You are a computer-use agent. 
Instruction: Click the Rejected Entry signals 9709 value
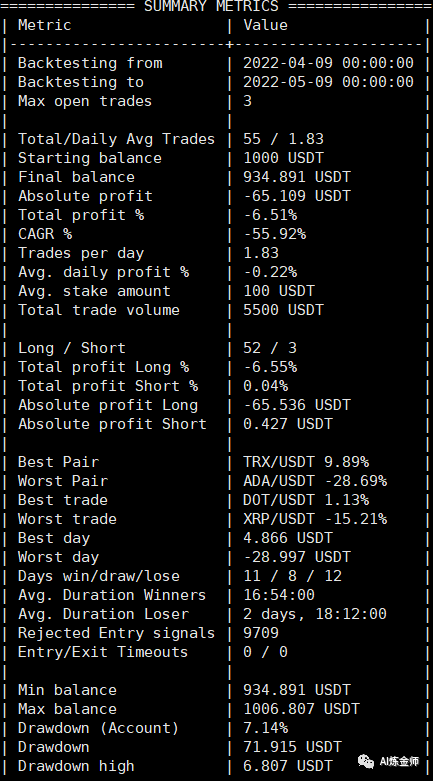[261, 633]
